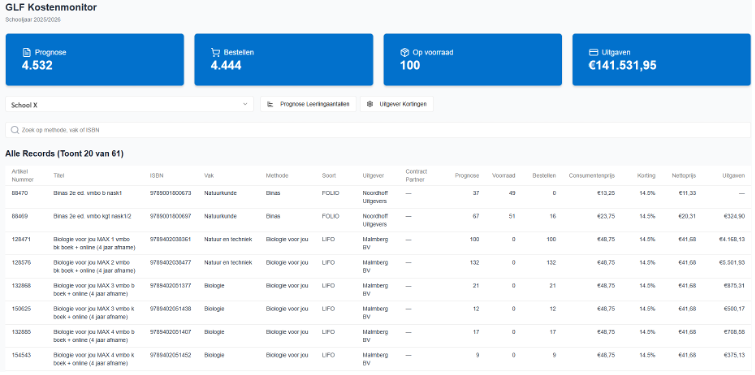This screenshot has width=755, height=375.
Task: Click title 'Biologie voor jou MAX 4 vmbo k'
Action: pos(94,359)
